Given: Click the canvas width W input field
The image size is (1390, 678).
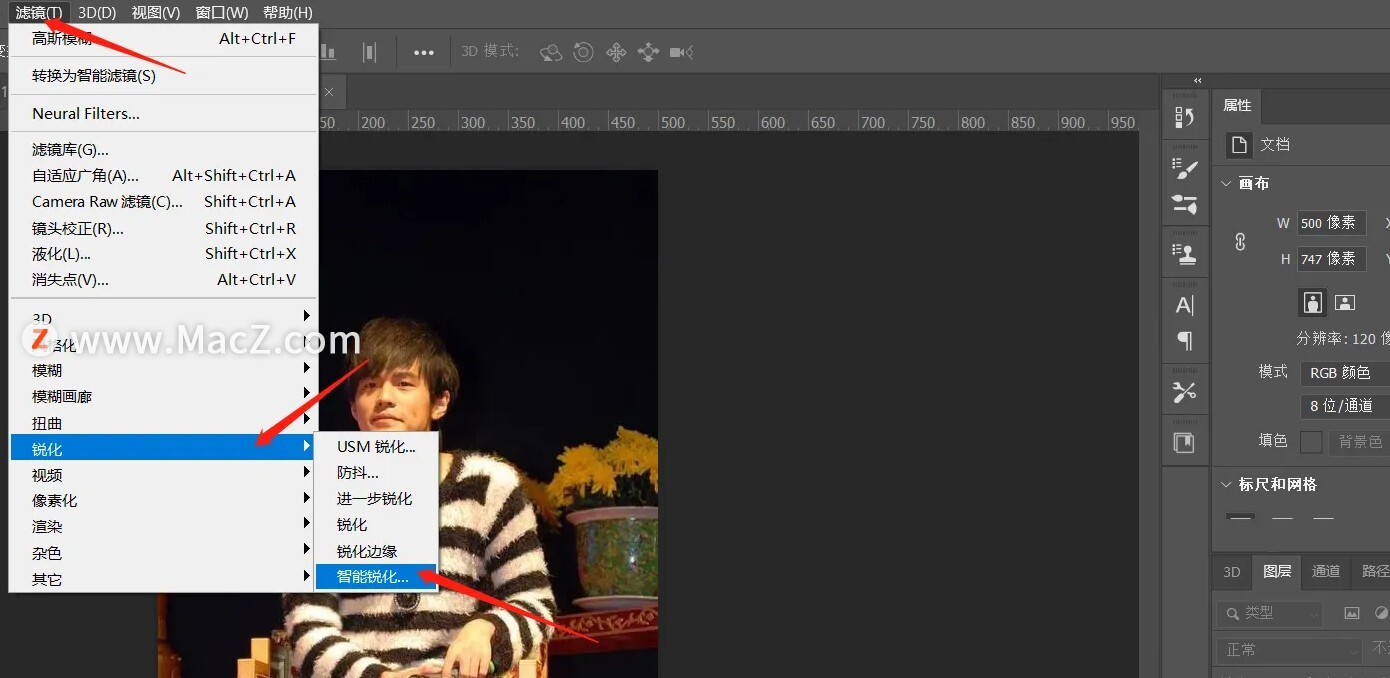Looking at the screenshot, I should (x=1331, y=223).
